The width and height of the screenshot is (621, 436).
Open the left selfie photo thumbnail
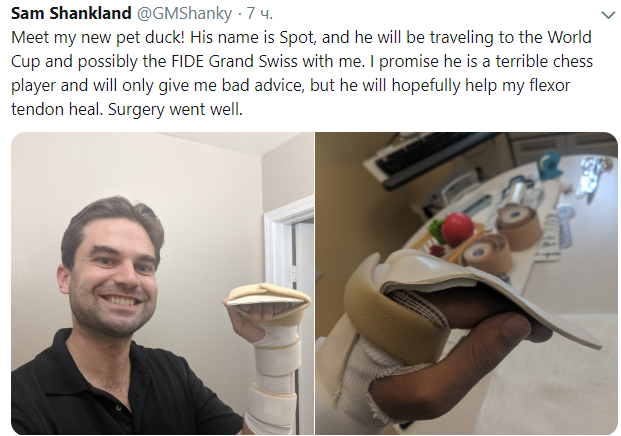coord(162,283)
